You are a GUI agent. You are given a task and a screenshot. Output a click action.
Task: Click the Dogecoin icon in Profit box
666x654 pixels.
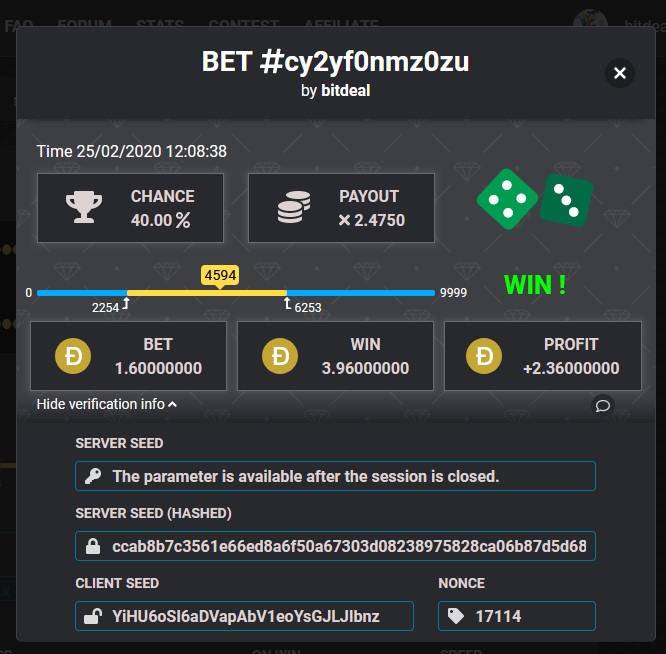point(484,356)
